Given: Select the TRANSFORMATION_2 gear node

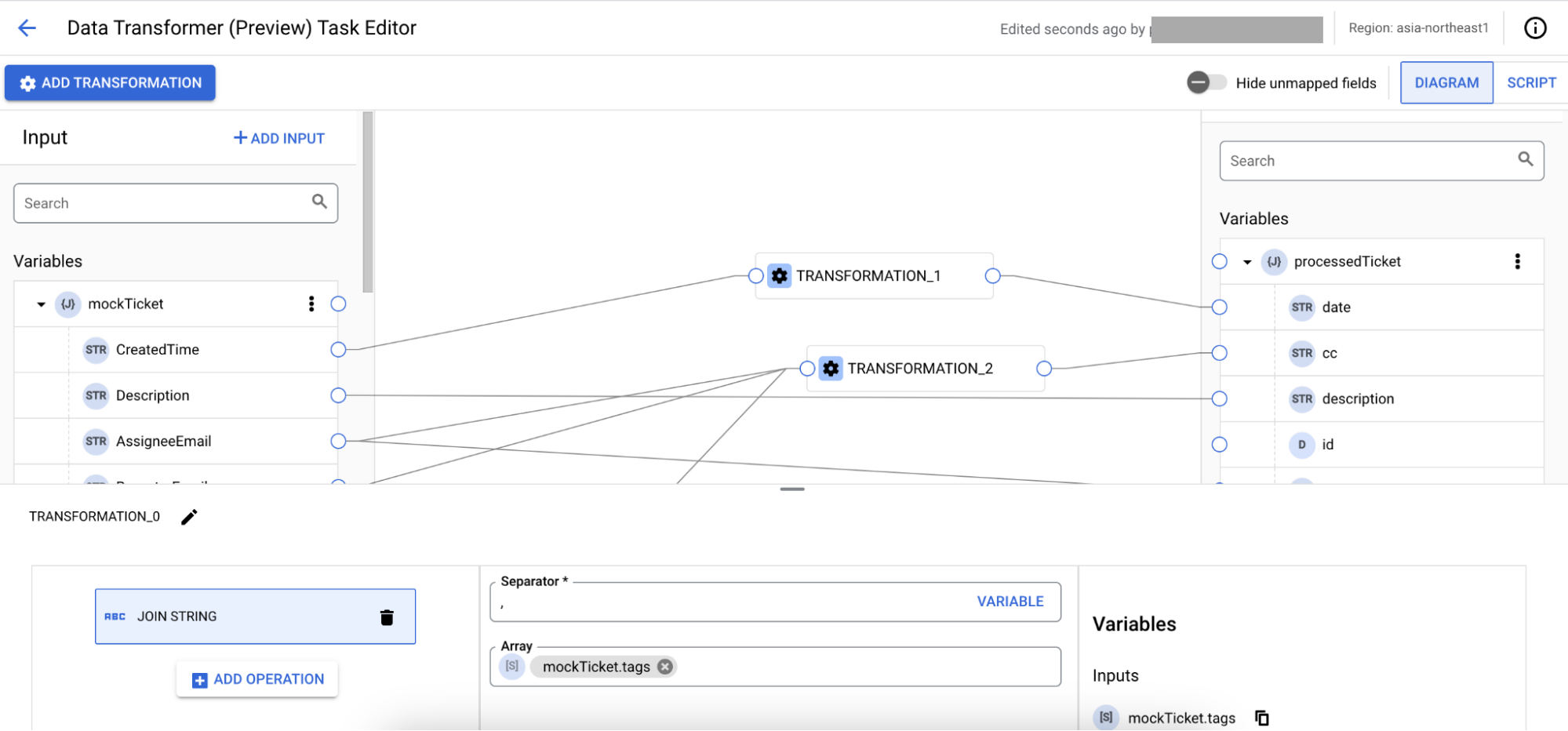Looking at the screenshot, I should [x=831, y=368].
